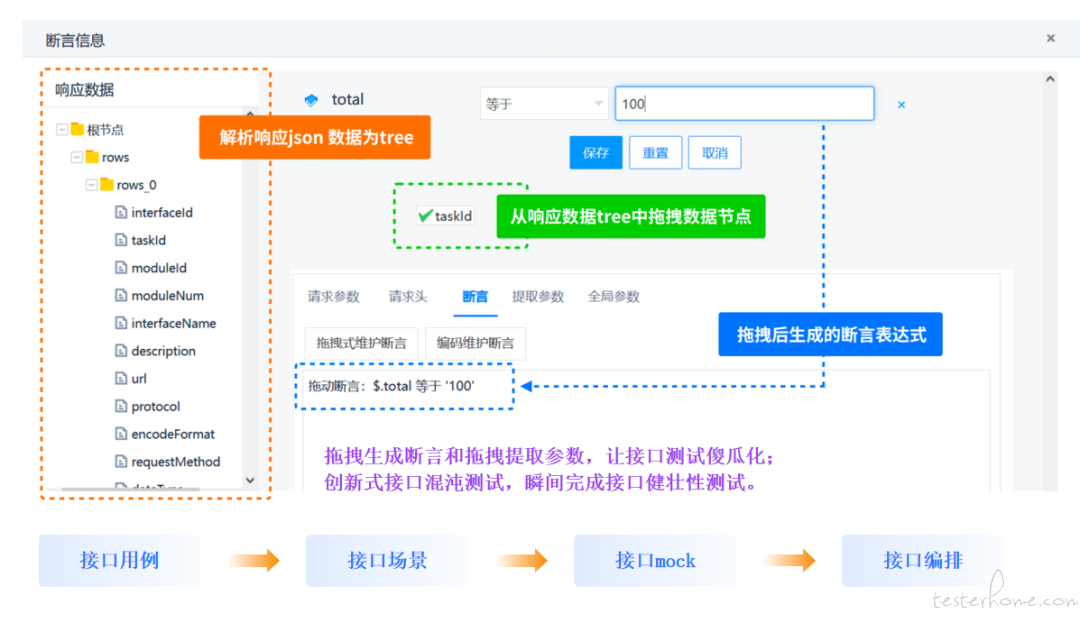Switch to the 请求参数 tab
The height and width of the screenshot is (623, 1080).
(x=333, y=296)
